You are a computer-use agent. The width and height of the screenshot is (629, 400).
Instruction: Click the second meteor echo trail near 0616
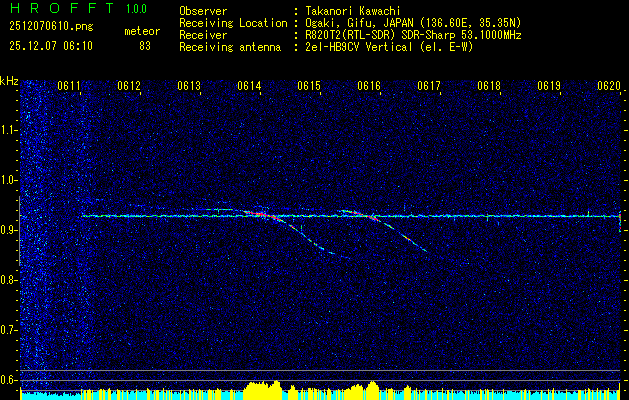(385, 227)
